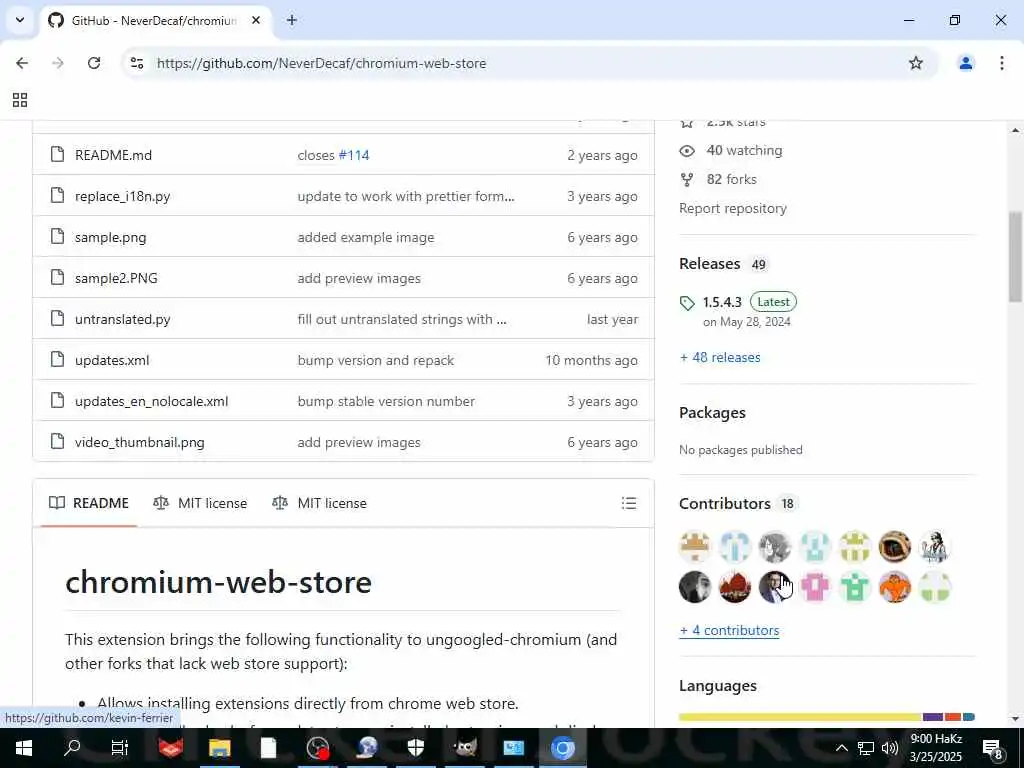
Task: Open updates_en_nolocale.xml file
Action: (152, 401)
